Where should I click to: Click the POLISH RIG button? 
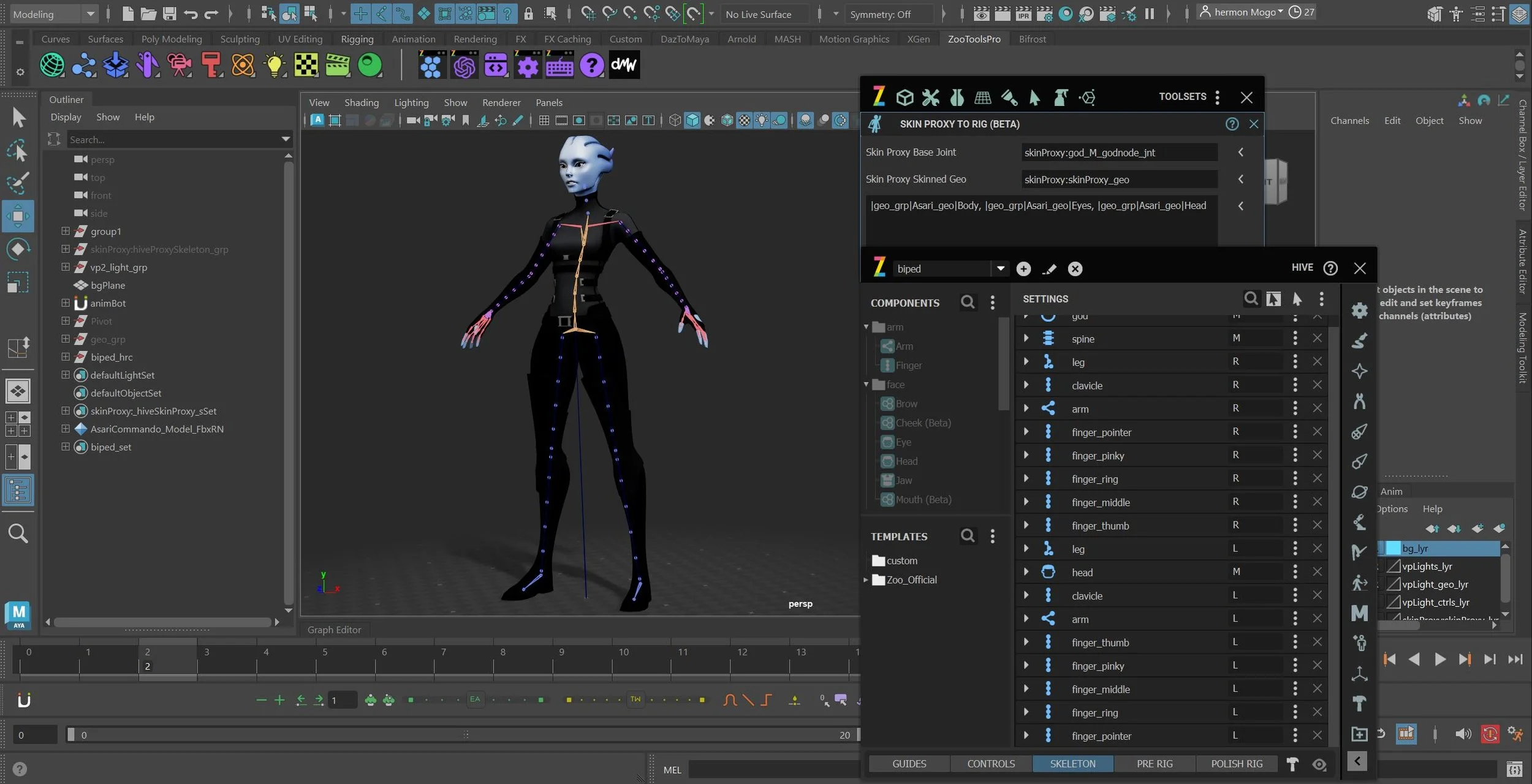pyautogui.click(x=1236, y=764)
